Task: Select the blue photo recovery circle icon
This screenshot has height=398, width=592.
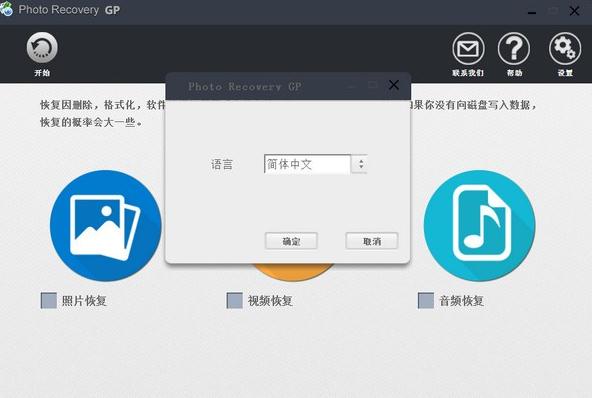Action: 106,226
